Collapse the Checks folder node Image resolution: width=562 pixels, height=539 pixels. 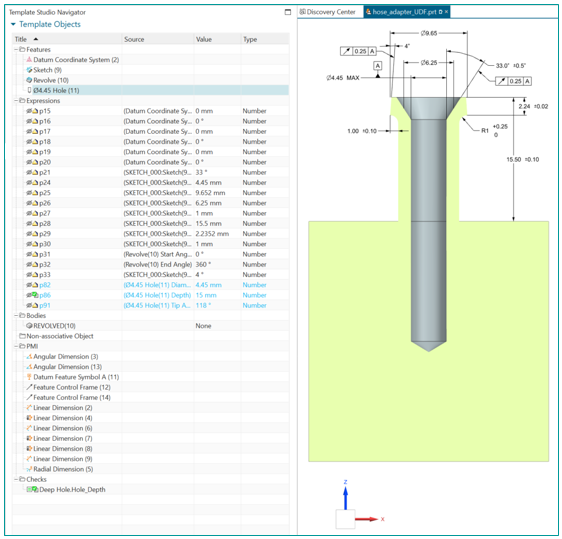click(x=16, y=480)
